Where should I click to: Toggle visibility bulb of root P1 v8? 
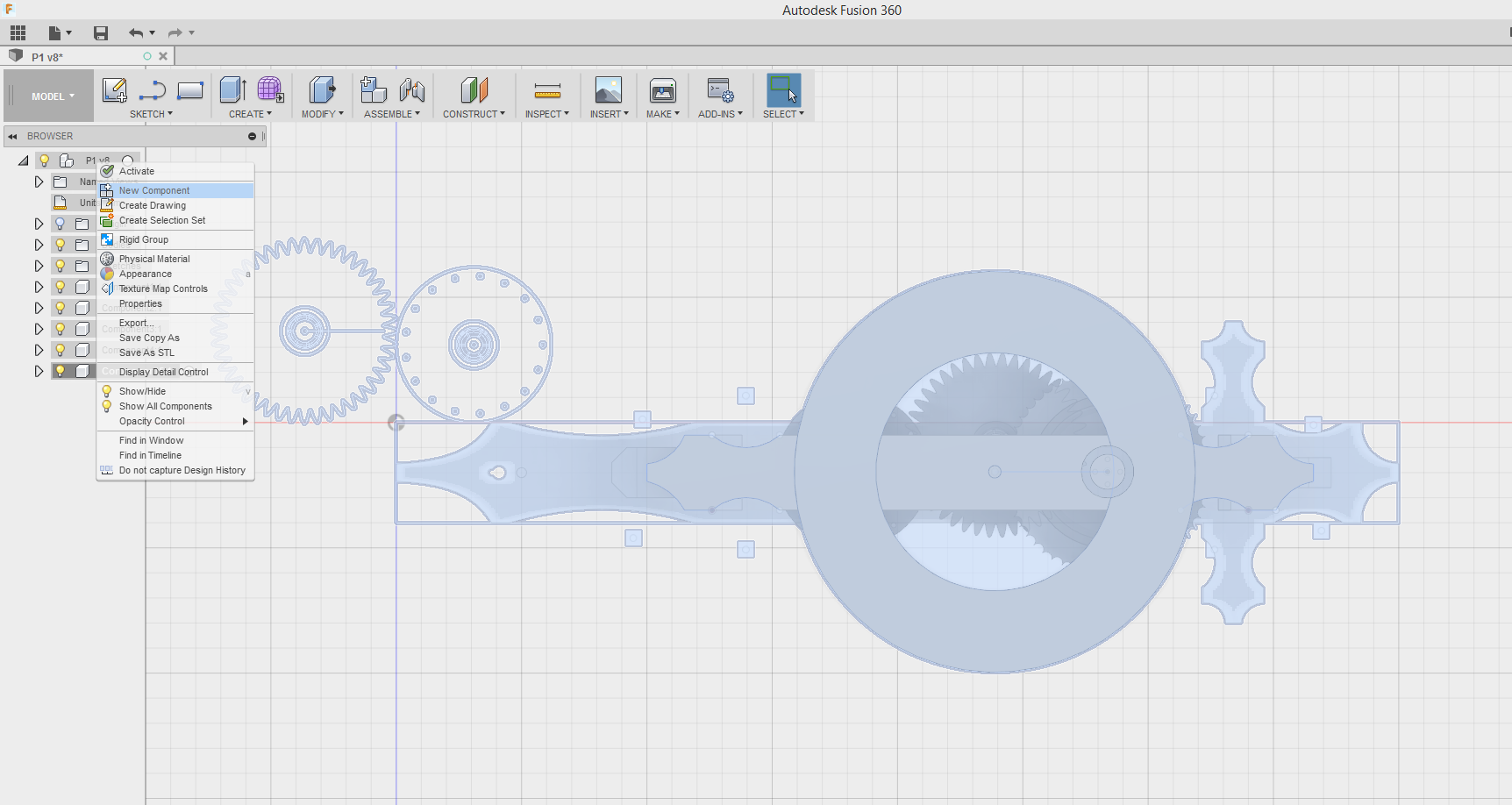[45, 160]
